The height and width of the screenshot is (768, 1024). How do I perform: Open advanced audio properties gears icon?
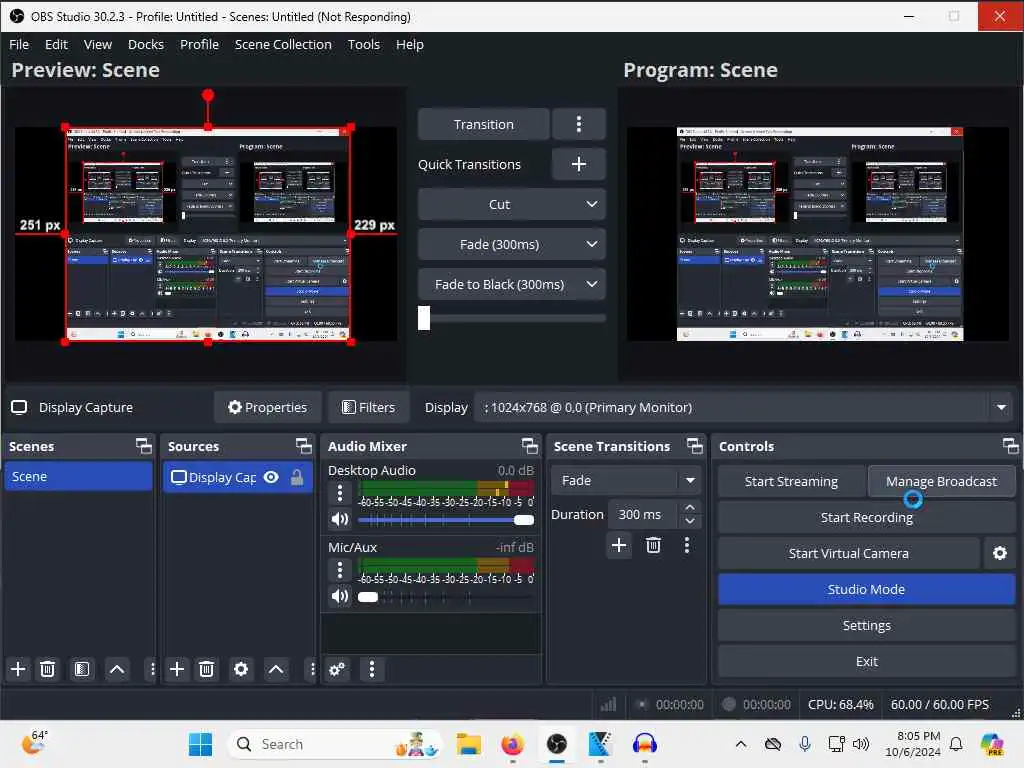[337, 669]
